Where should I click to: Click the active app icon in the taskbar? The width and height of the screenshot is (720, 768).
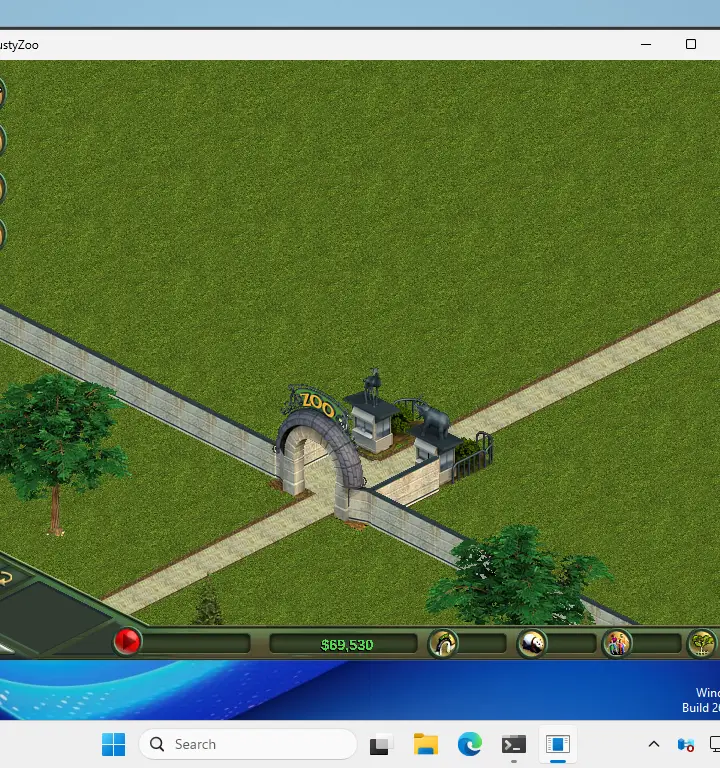[557, 744]
